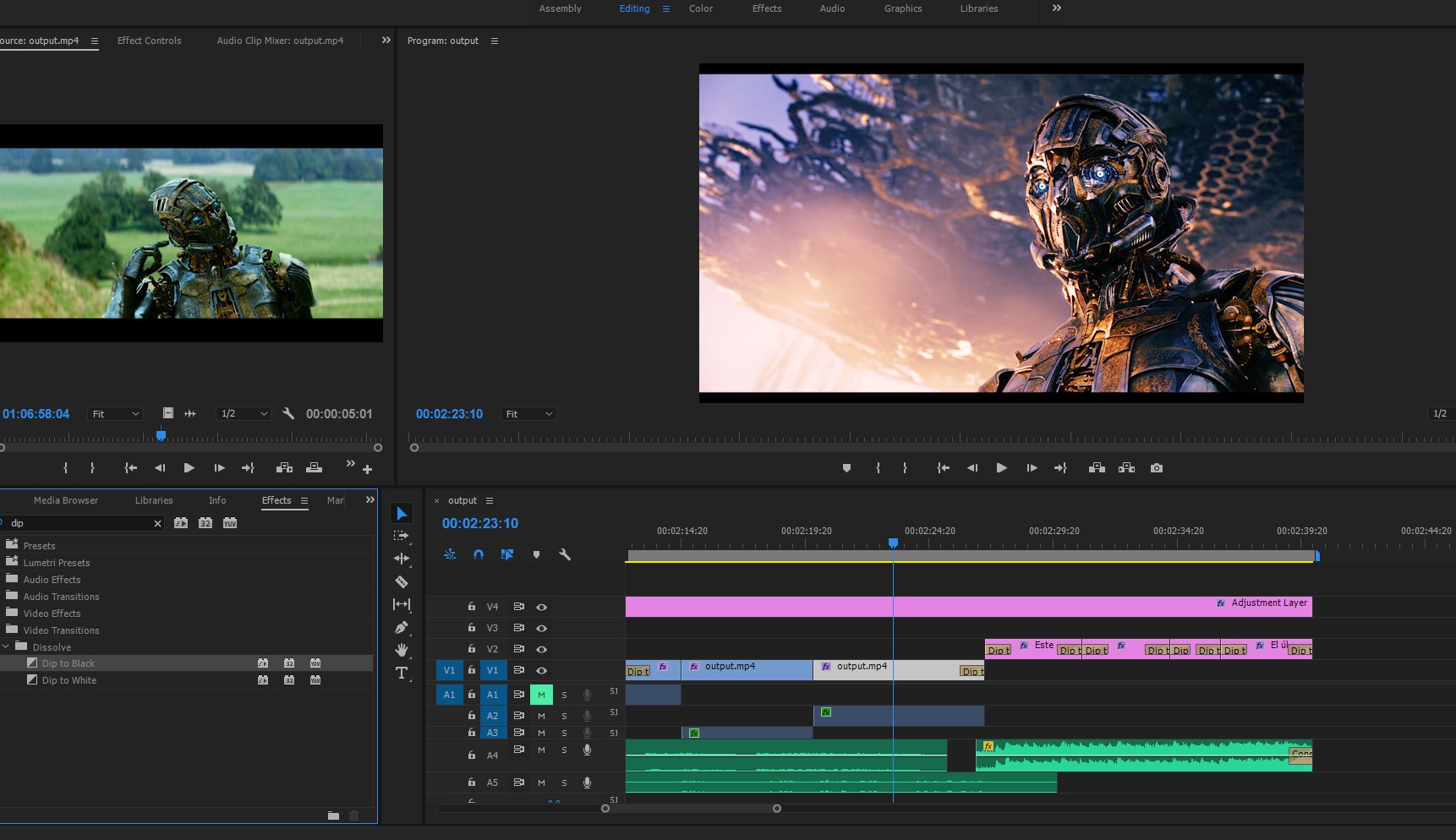Add marker in timeline header
Viewport: 1456px width, 840px height.
point(536,554)
